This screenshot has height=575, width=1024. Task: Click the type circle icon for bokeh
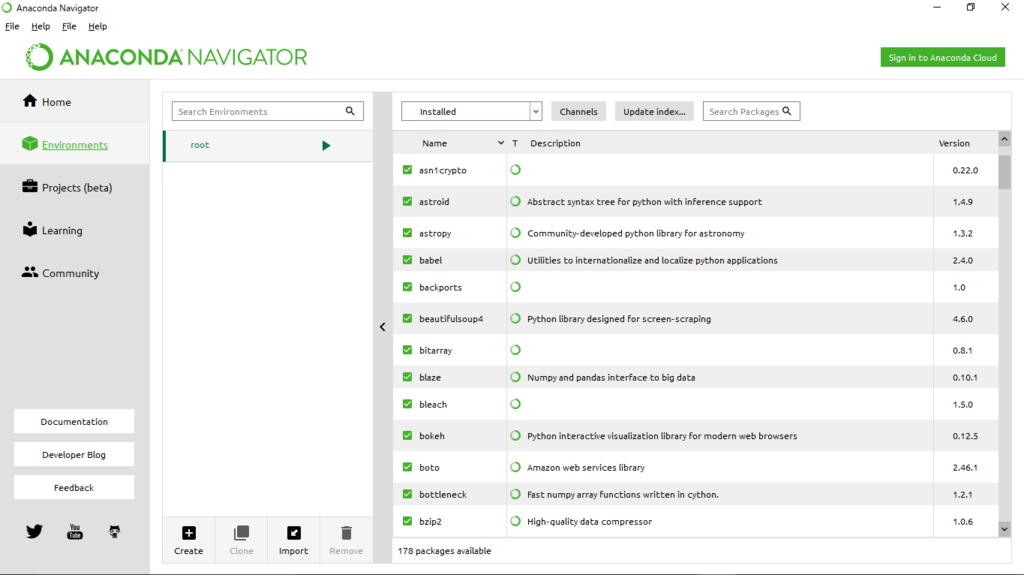pyautogui.click(x=515, y=436)
